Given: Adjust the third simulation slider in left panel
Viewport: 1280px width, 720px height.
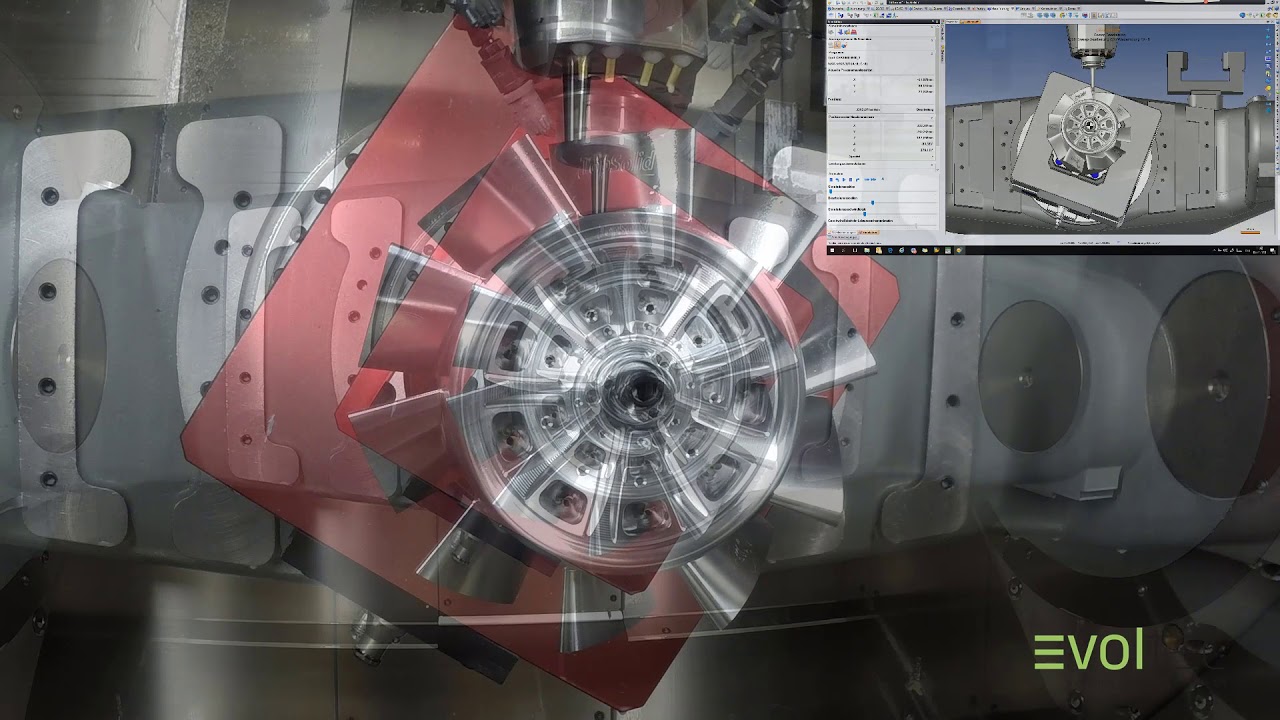Looking at the screenshot, I should [x=865, y=214].
